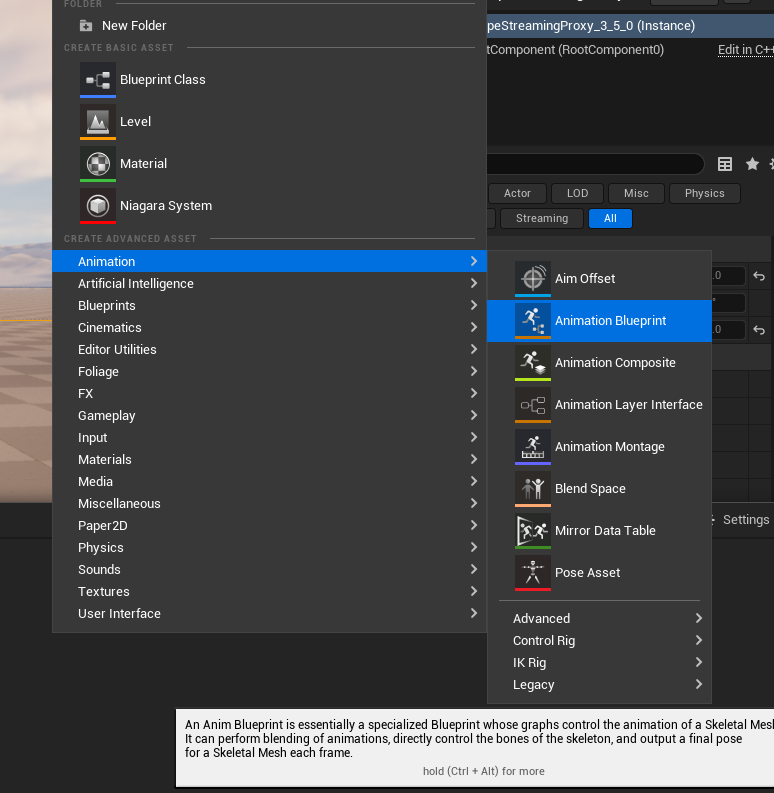Image resolution: width=774 pixels, height=793 pixels.
Task: Open the Editor Utilities category
Action: (269, 349)
